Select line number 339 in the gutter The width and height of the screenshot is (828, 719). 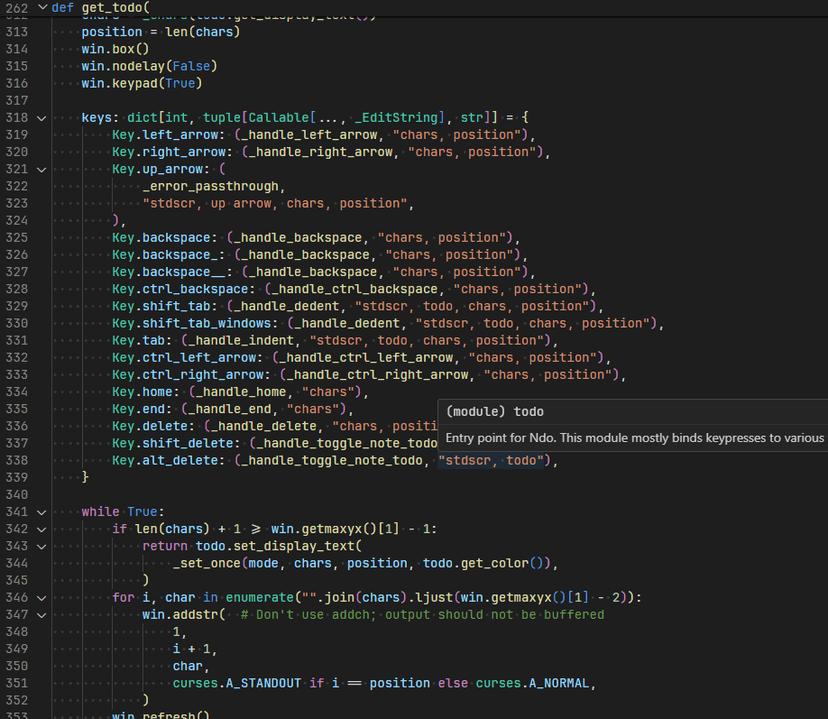coord(17,477)
